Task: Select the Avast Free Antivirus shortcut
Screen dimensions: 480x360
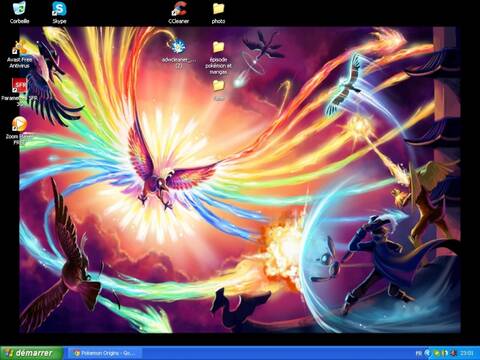Action: point(19,54)
